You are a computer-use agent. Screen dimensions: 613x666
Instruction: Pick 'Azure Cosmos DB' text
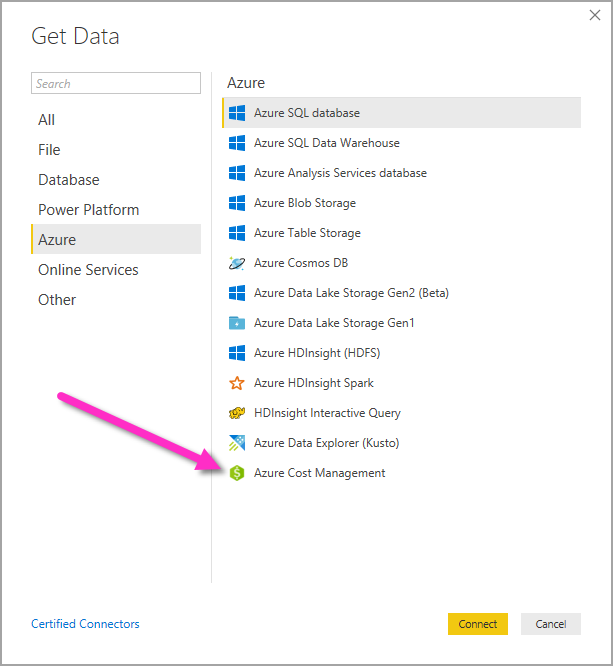pos(301,263)
